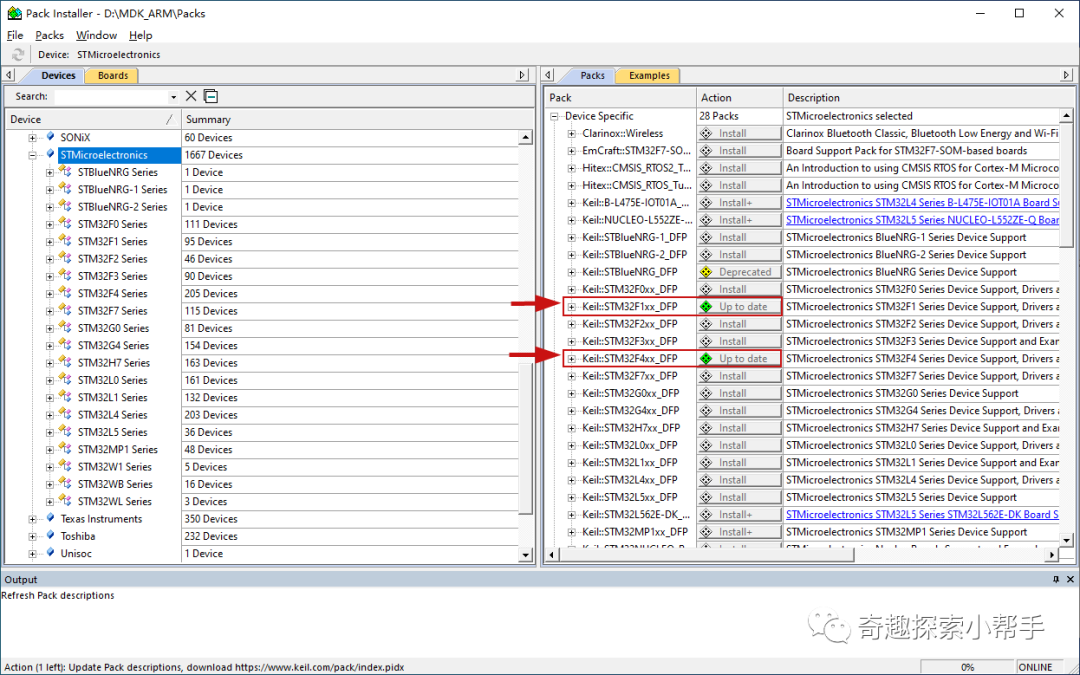The height and width of the screenshot is (675, 1080).
Task: Expand the Clarinox::Wireless pack row
Action: point(572,134)
